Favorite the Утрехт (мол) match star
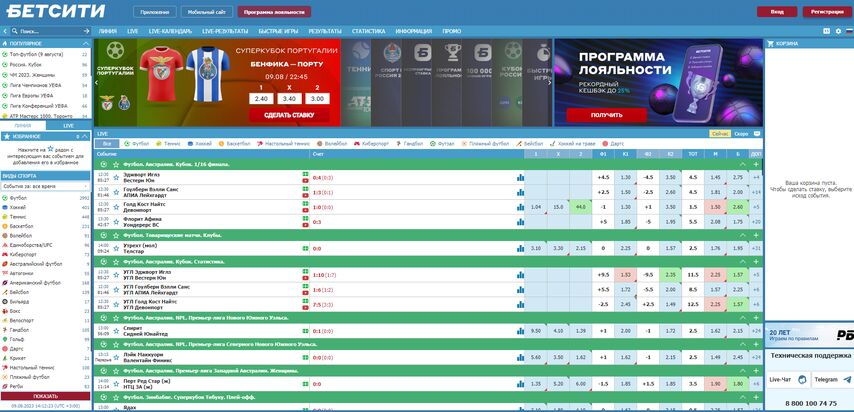This screenshot has width=854, height=412. click(x=116, y=249)
